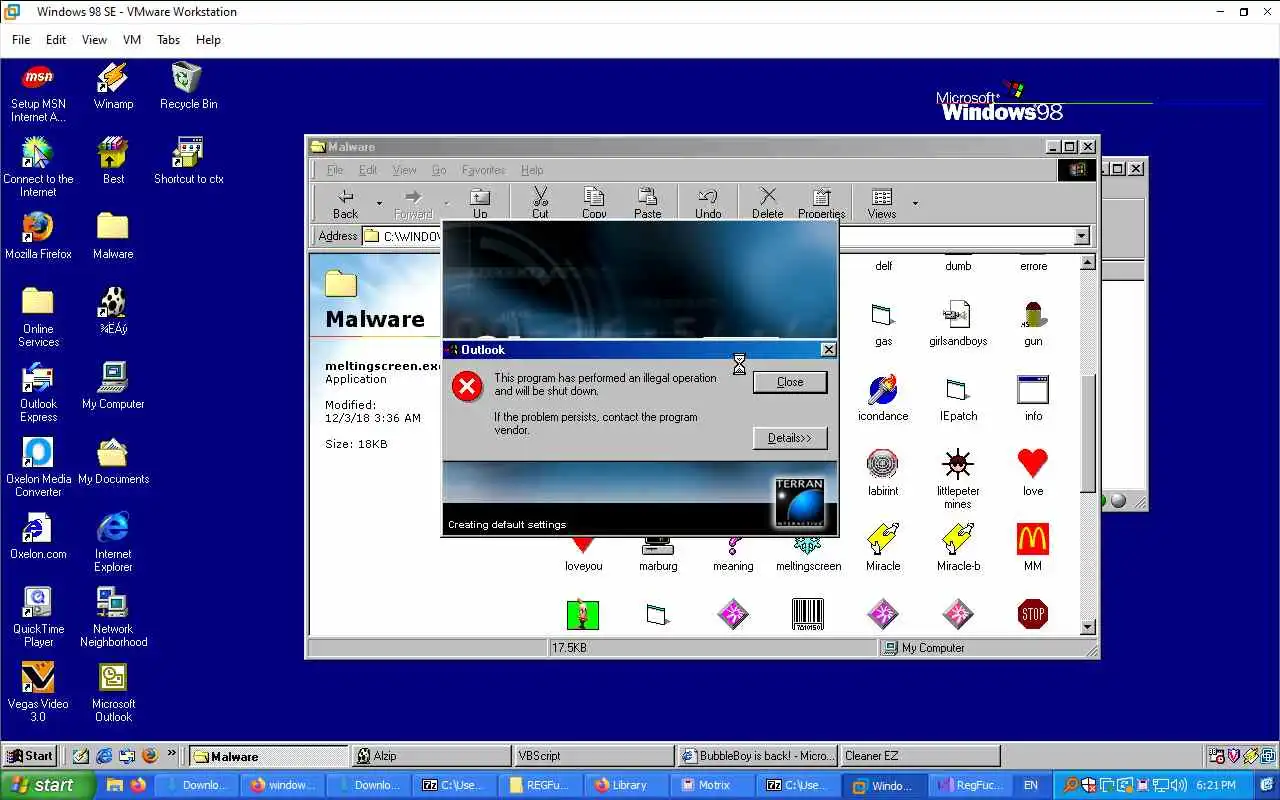Launch Setup MSN Internet Access icon
The image size is (1280, 800).
[38, 92]
